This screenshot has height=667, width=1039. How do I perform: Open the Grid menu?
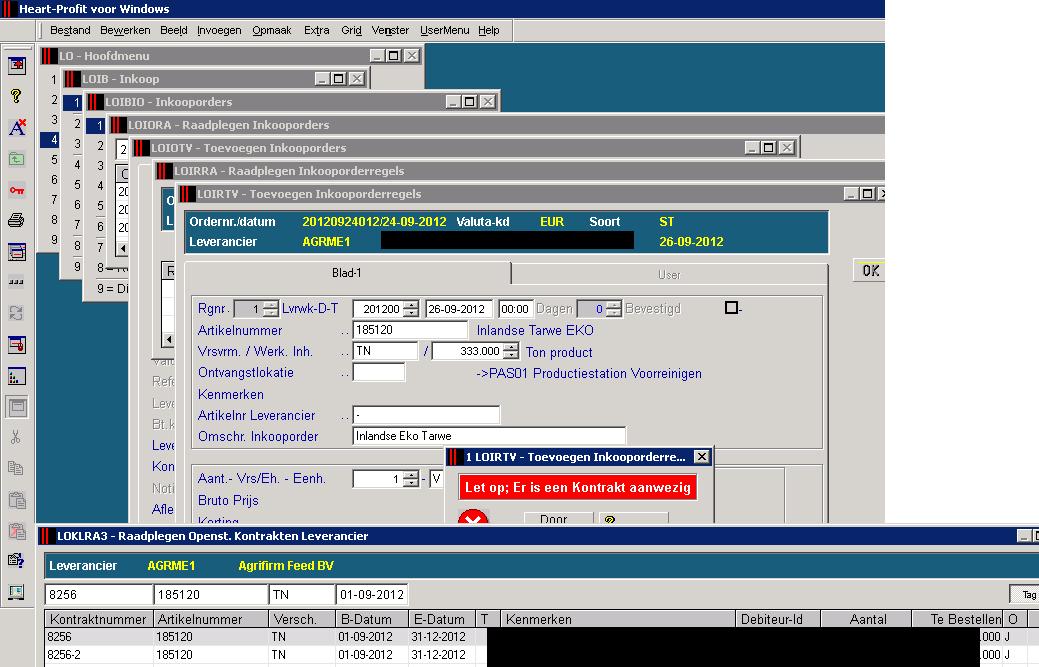[351, 30]
